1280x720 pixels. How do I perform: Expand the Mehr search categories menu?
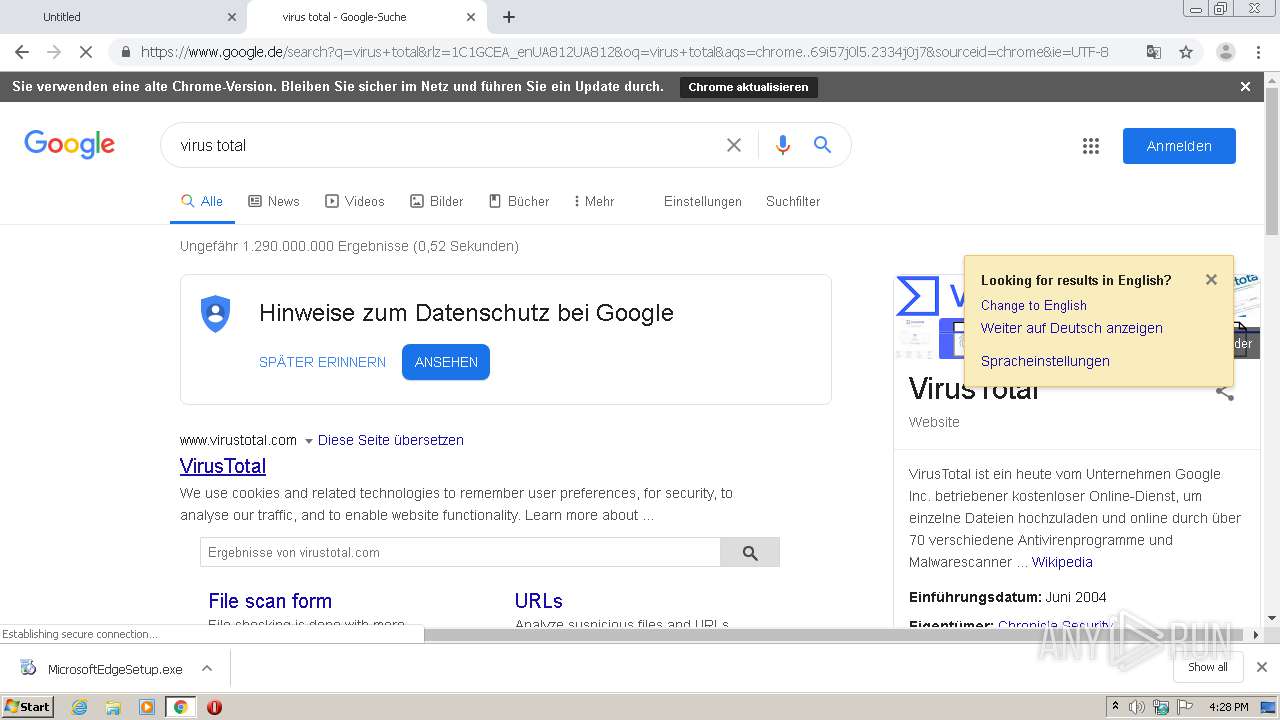pos(594,201)
